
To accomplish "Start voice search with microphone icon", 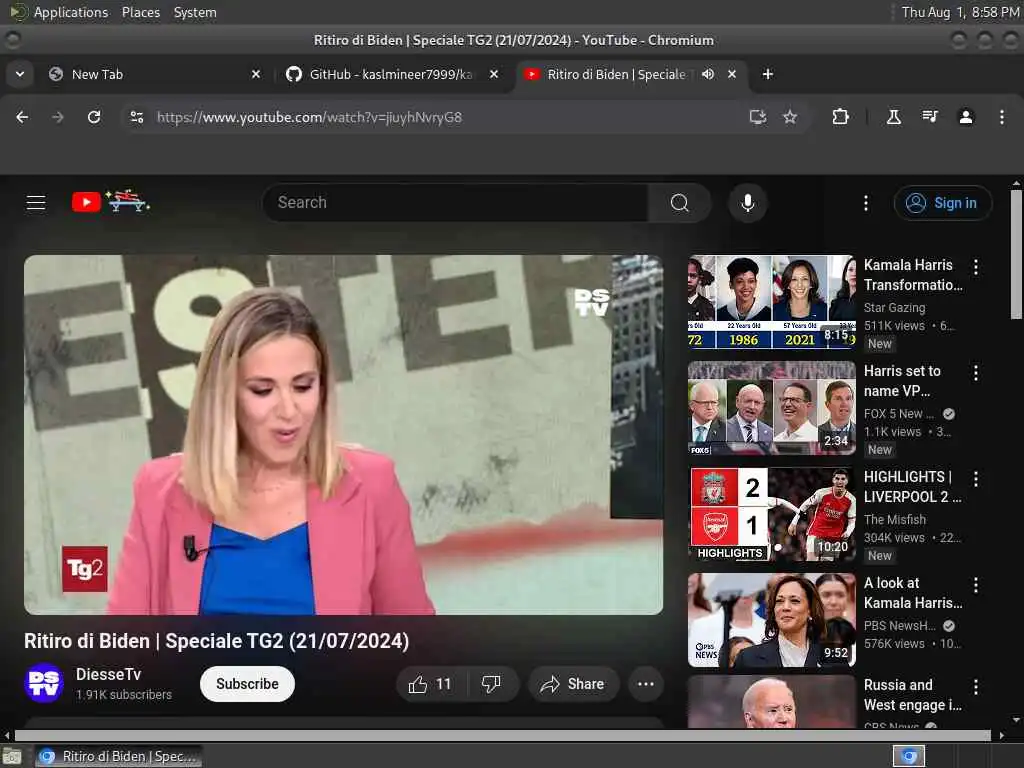I will tap(748, 203).
